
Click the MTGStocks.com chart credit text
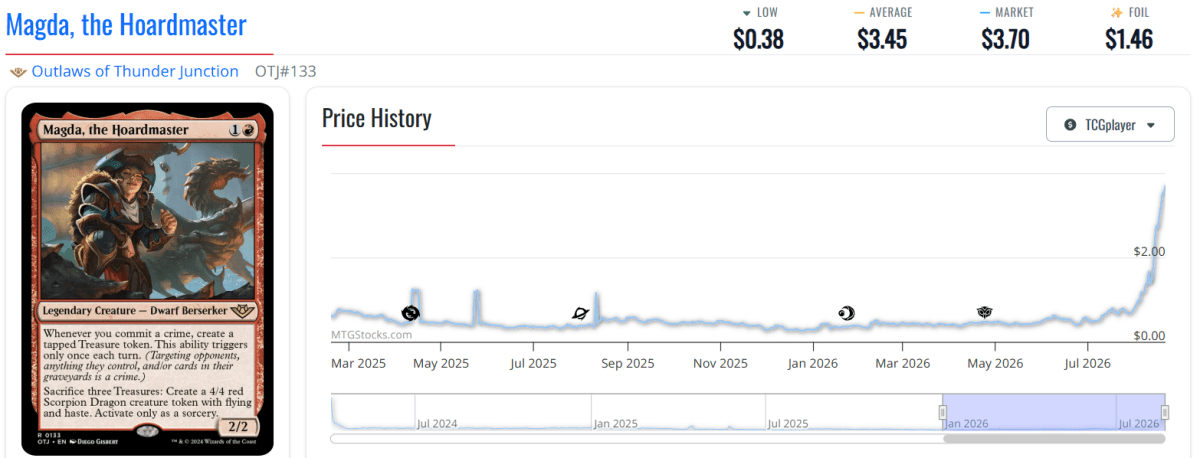click(372, 335)
